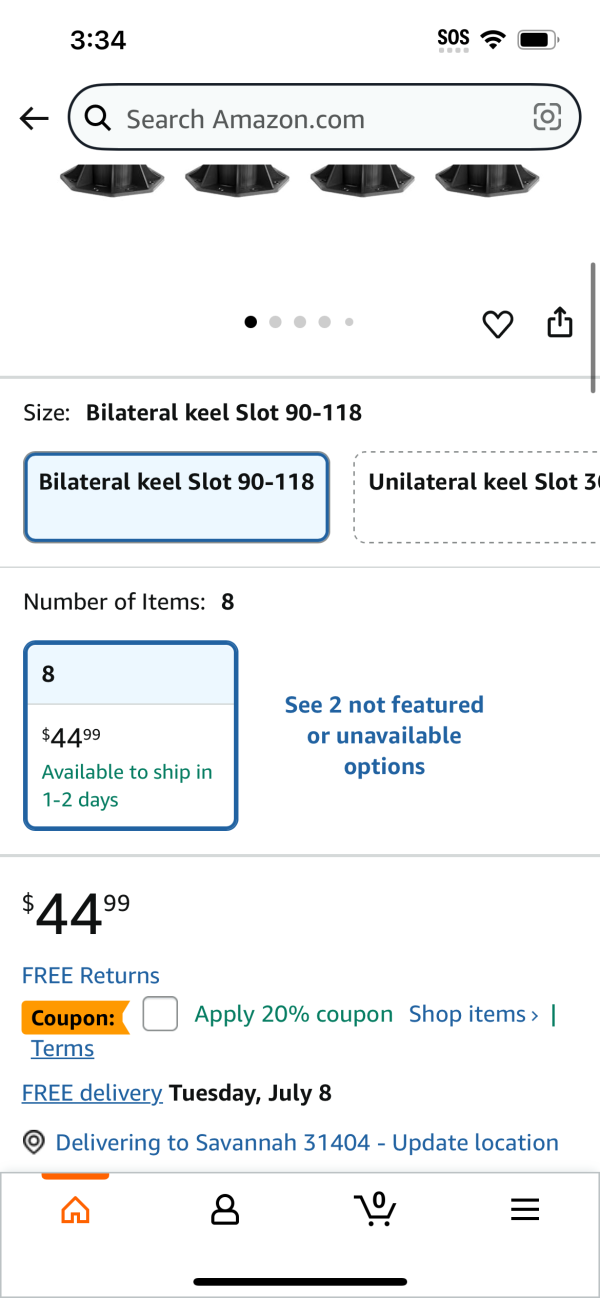Image resolution: width=600 pixels, height=1298 pixels.
Task: Tap second image carousel dot
Action: (275, 322)
